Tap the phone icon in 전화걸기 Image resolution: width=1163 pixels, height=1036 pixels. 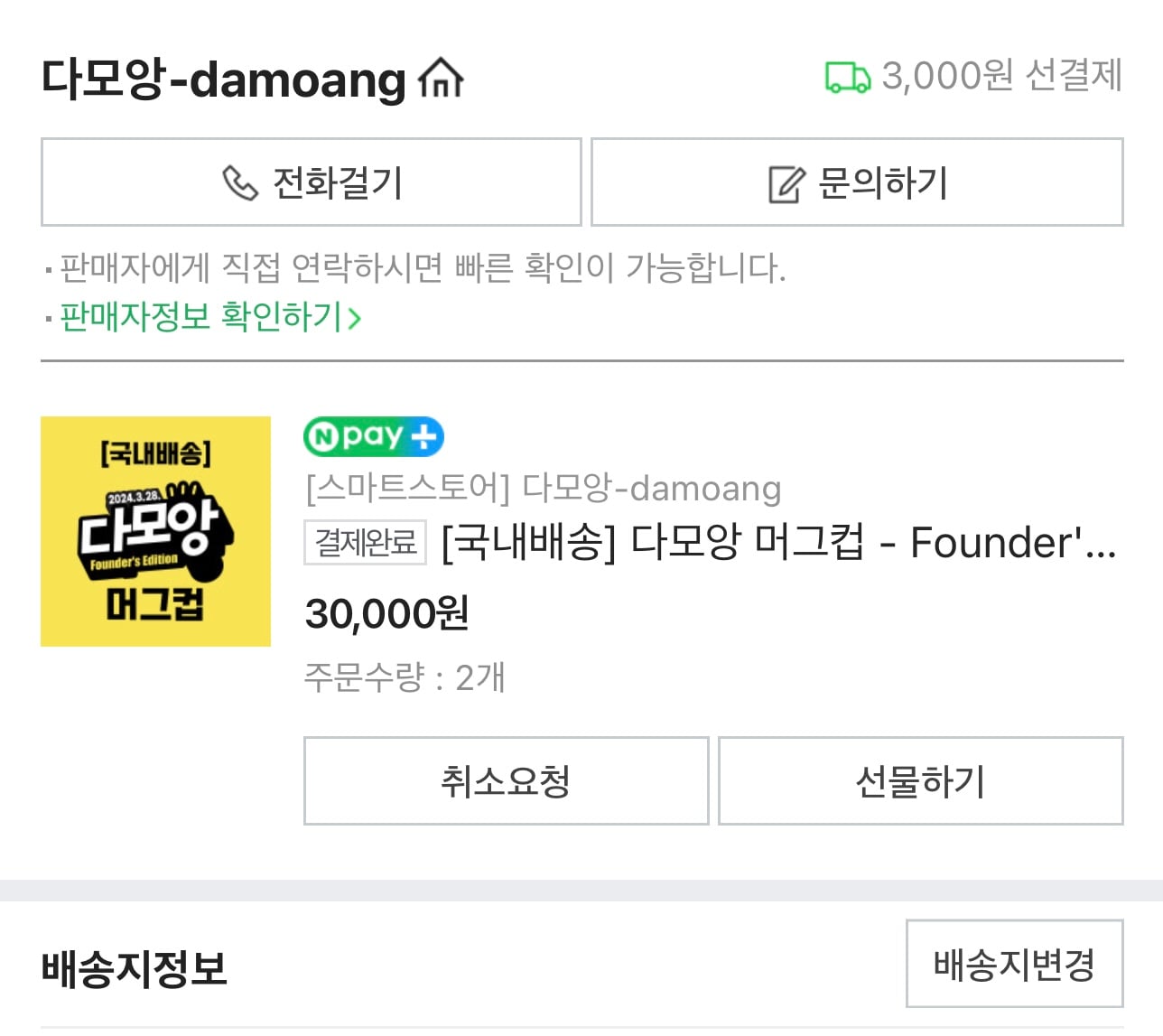point(240,182)
